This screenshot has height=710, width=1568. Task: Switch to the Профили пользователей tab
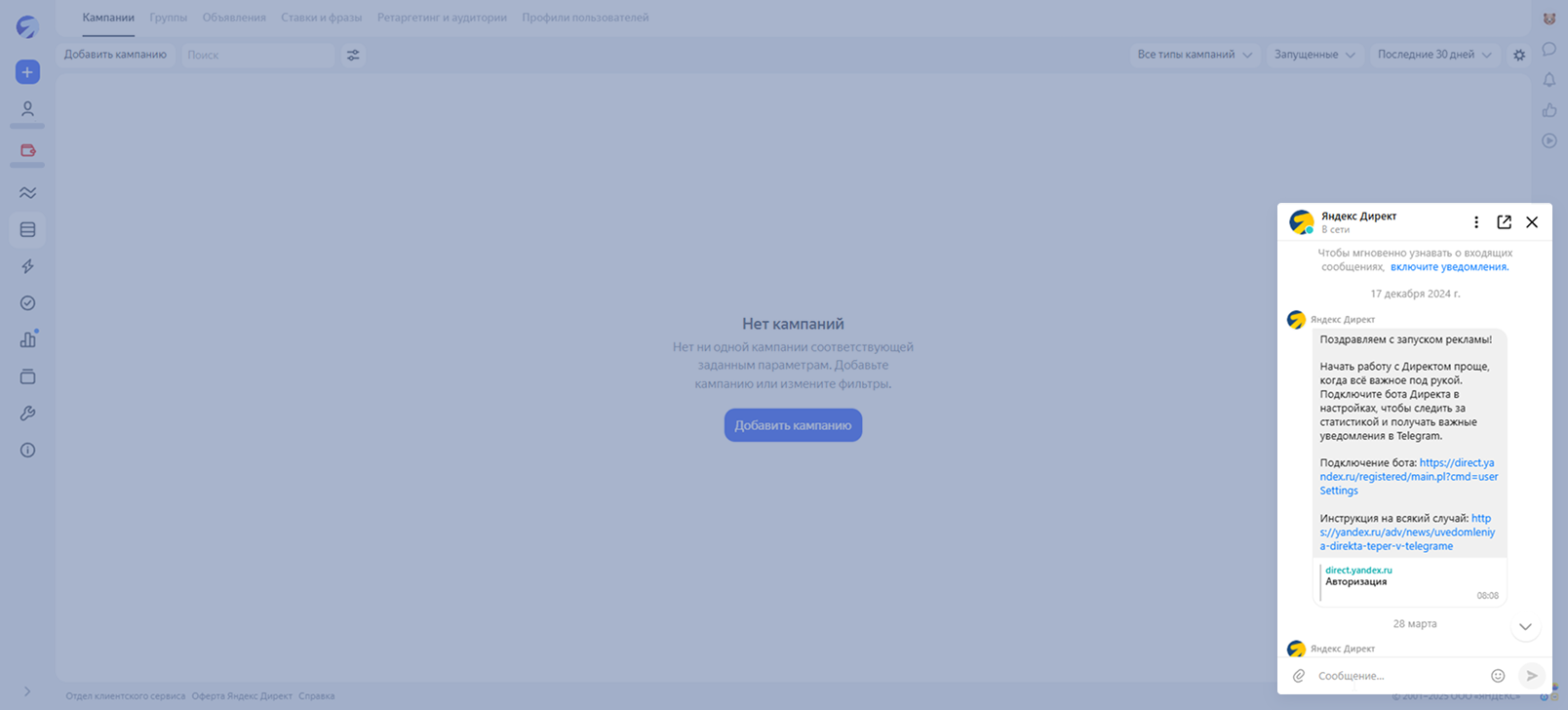pos(585,18)
